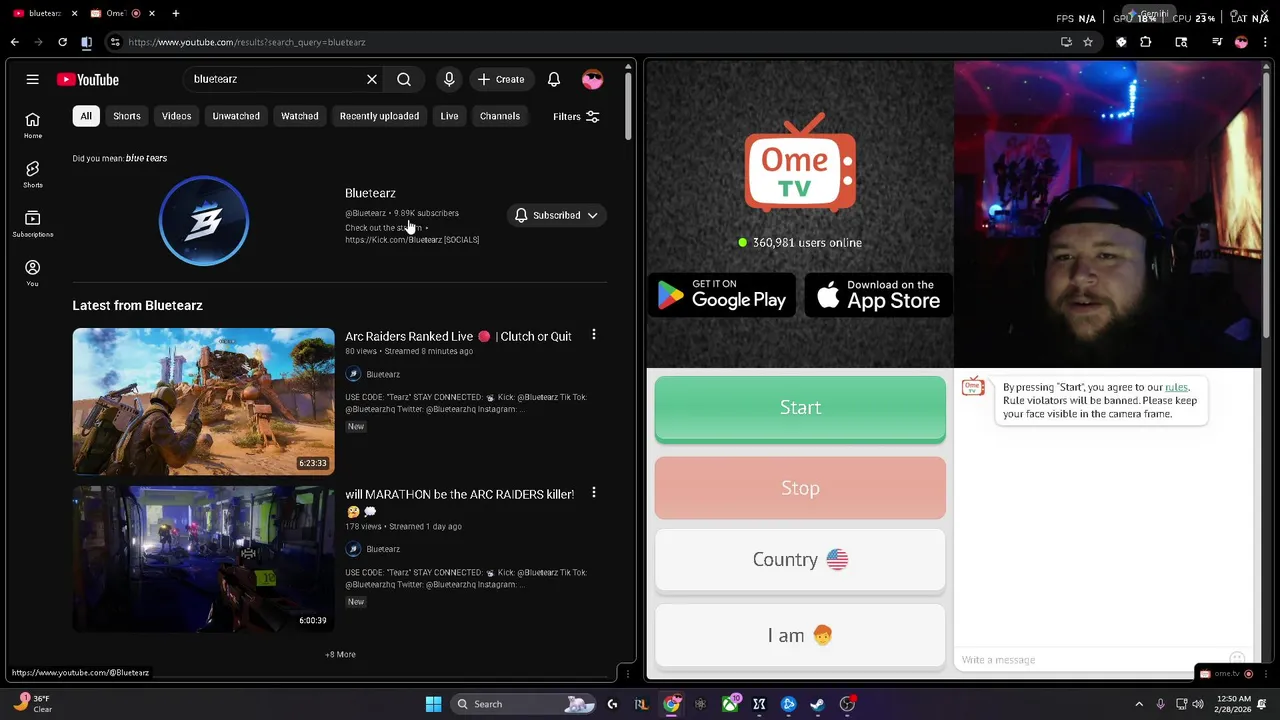Click the browser address bar URL
The height and width of the screenshot is (720, 1280).
(247, 42)
